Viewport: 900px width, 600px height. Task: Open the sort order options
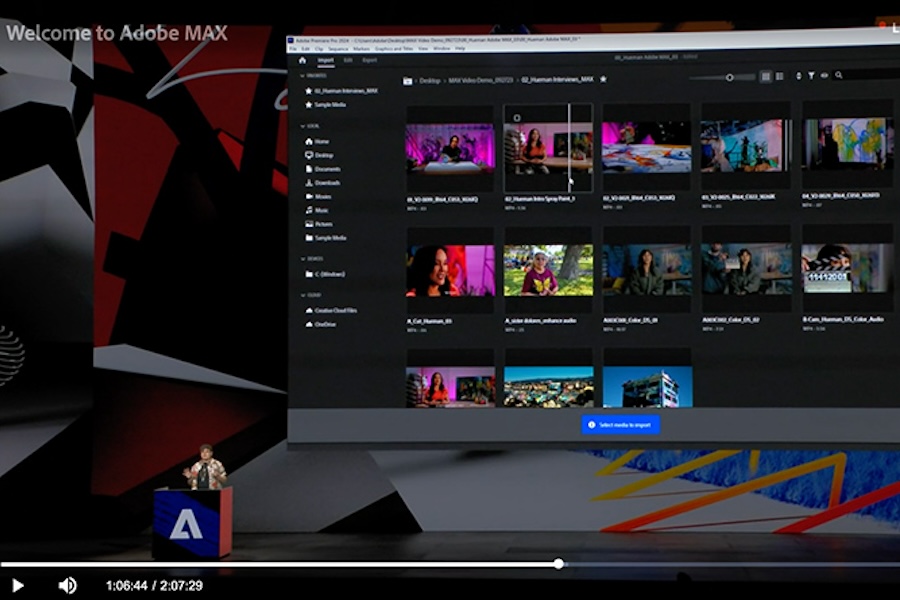tap(798, 76)
